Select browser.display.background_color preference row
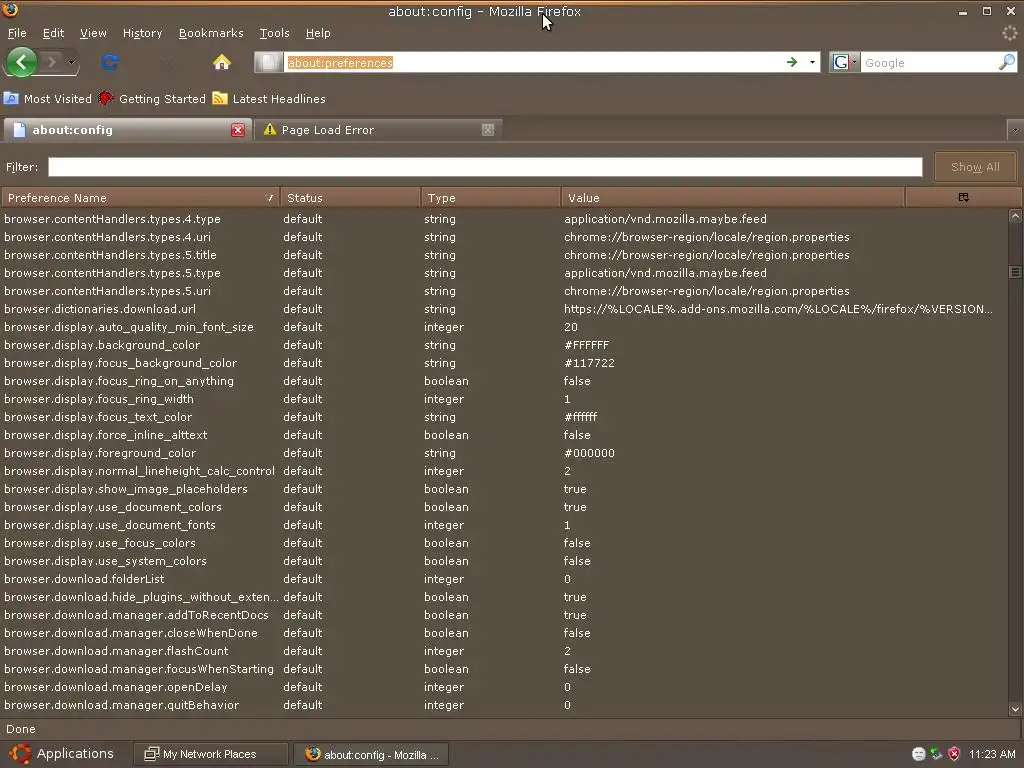Viewport: 1024px width, 768px height. [504, 345]
